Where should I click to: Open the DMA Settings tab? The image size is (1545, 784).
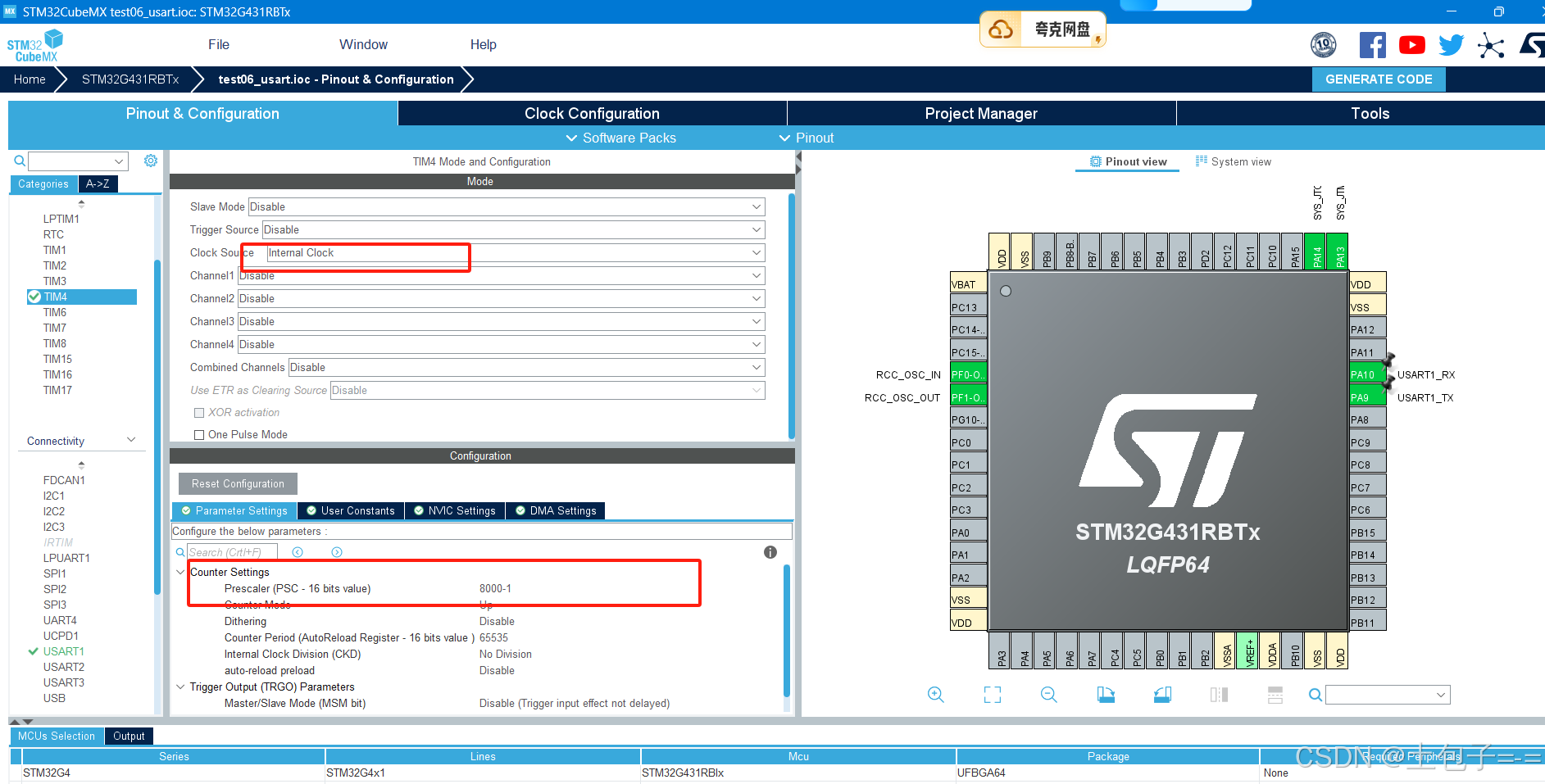(555, 510)
